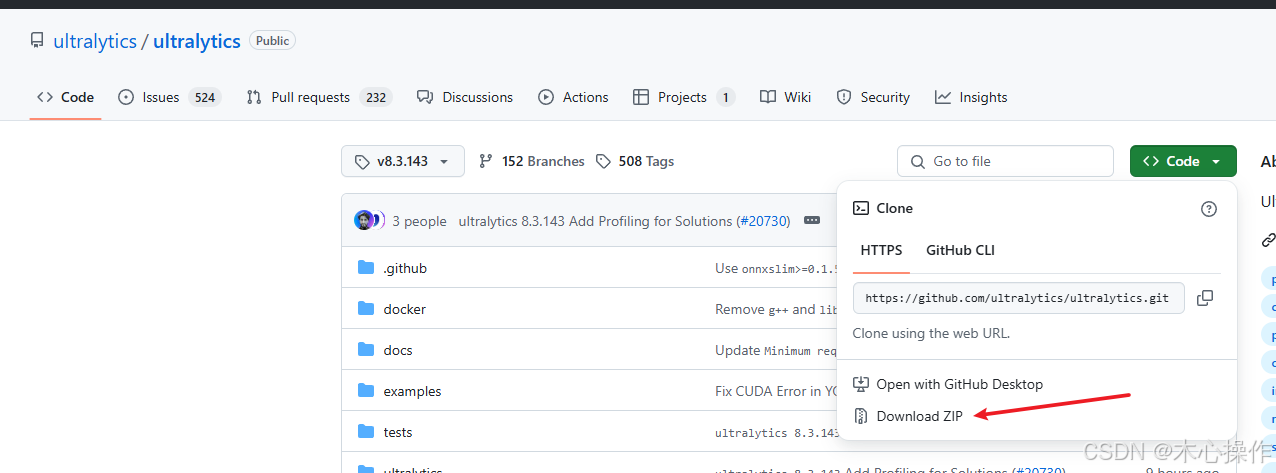View the 152 Branches link
Viewport: 1276px width, 473px height.
pos(532,161)
